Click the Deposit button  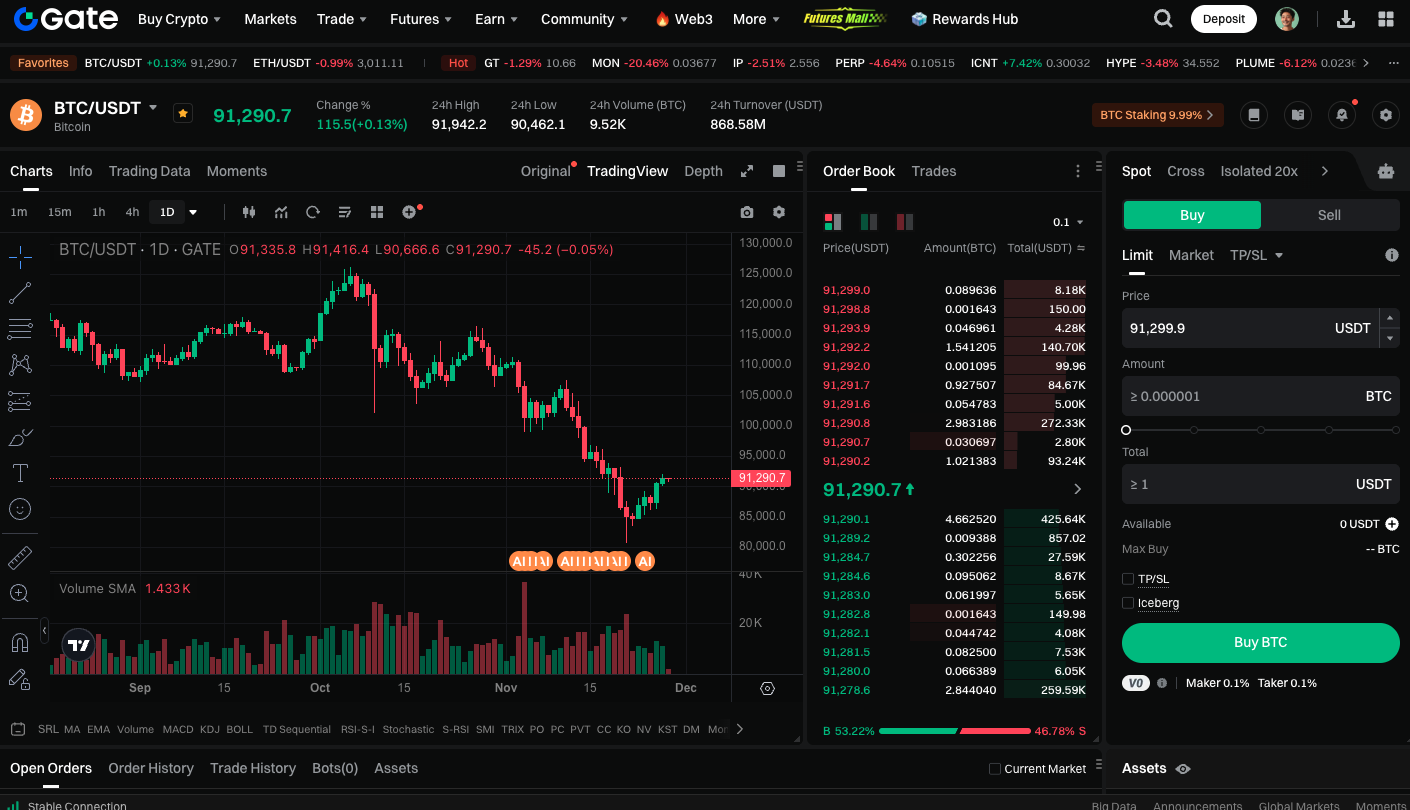tap(1223, 19)
